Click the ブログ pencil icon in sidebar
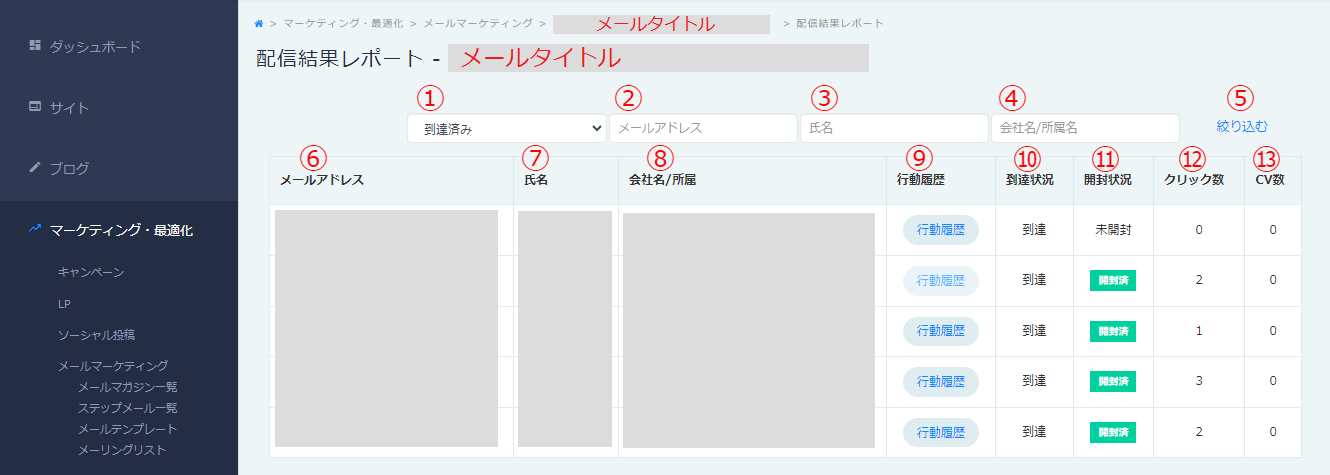Image resolution: width=1330 pixels, height=475 pixels. click(x=35, y=167)
